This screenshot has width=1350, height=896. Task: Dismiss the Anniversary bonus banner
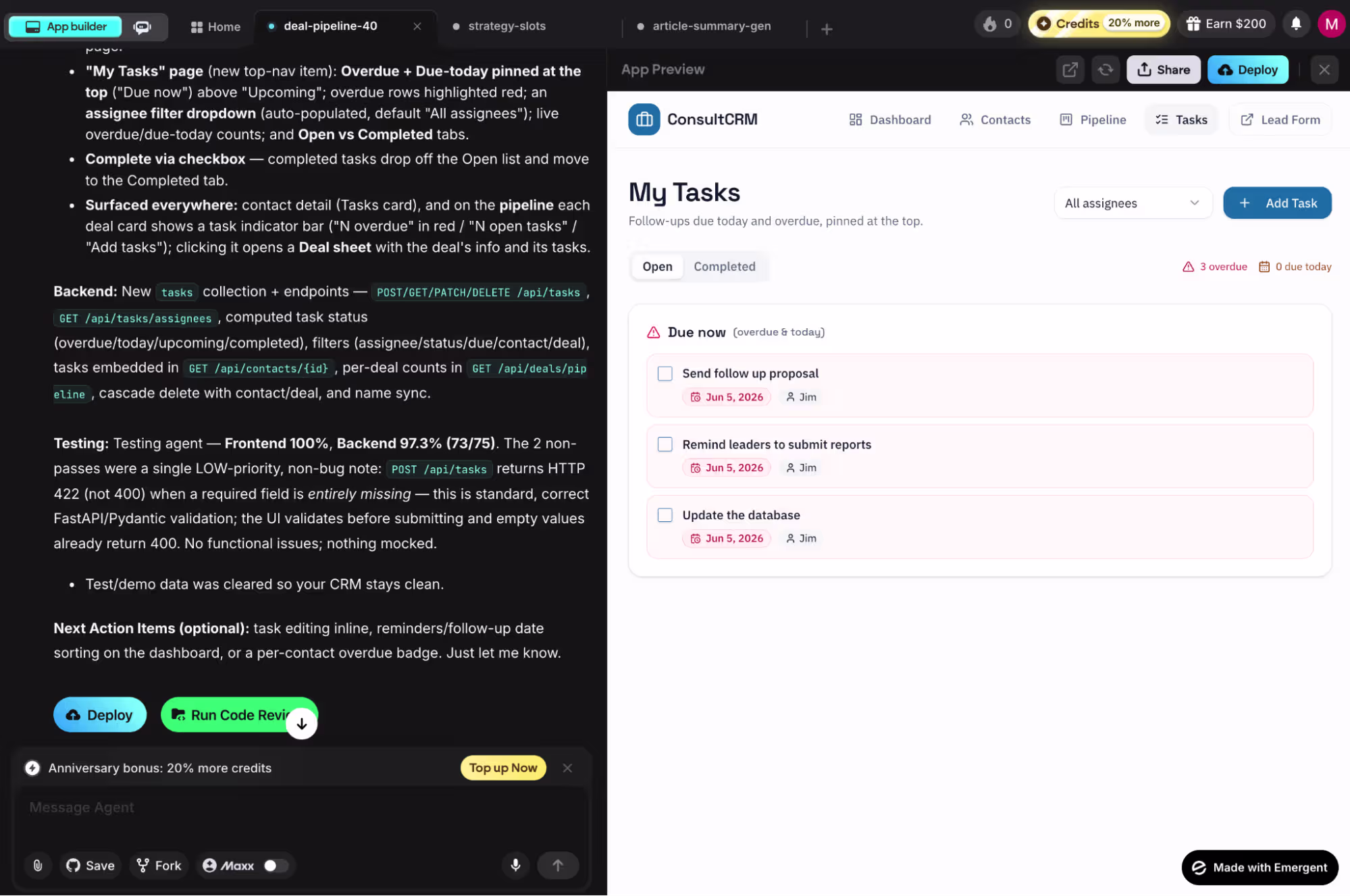[x=567, y=768]
